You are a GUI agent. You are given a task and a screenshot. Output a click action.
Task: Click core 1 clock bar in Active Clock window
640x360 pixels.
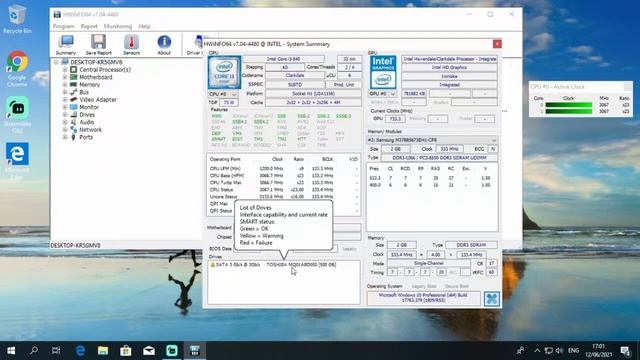(569, 111)
